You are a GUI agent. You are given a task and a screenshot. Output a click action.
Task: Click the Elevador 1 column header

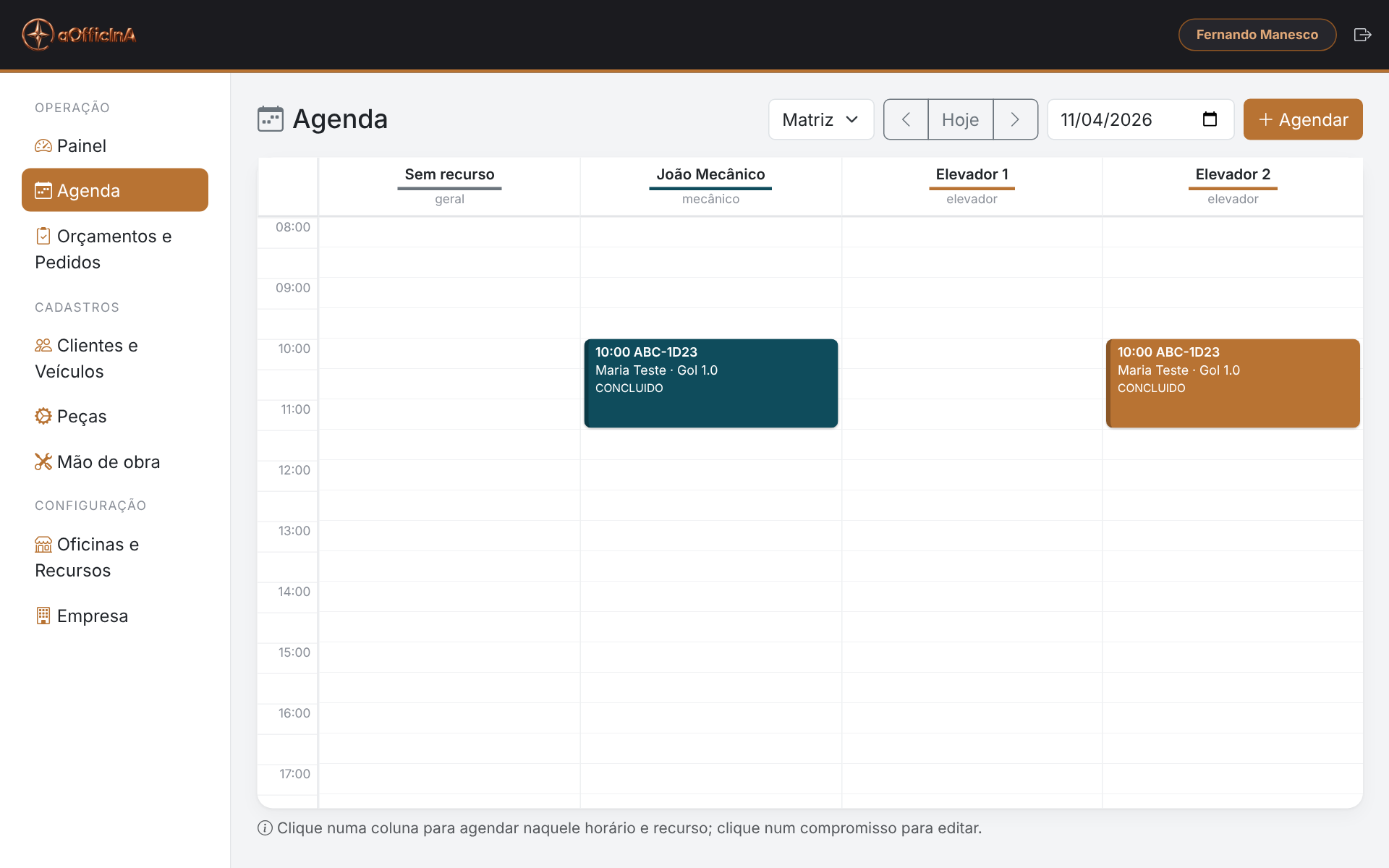(x=972, y=186)
